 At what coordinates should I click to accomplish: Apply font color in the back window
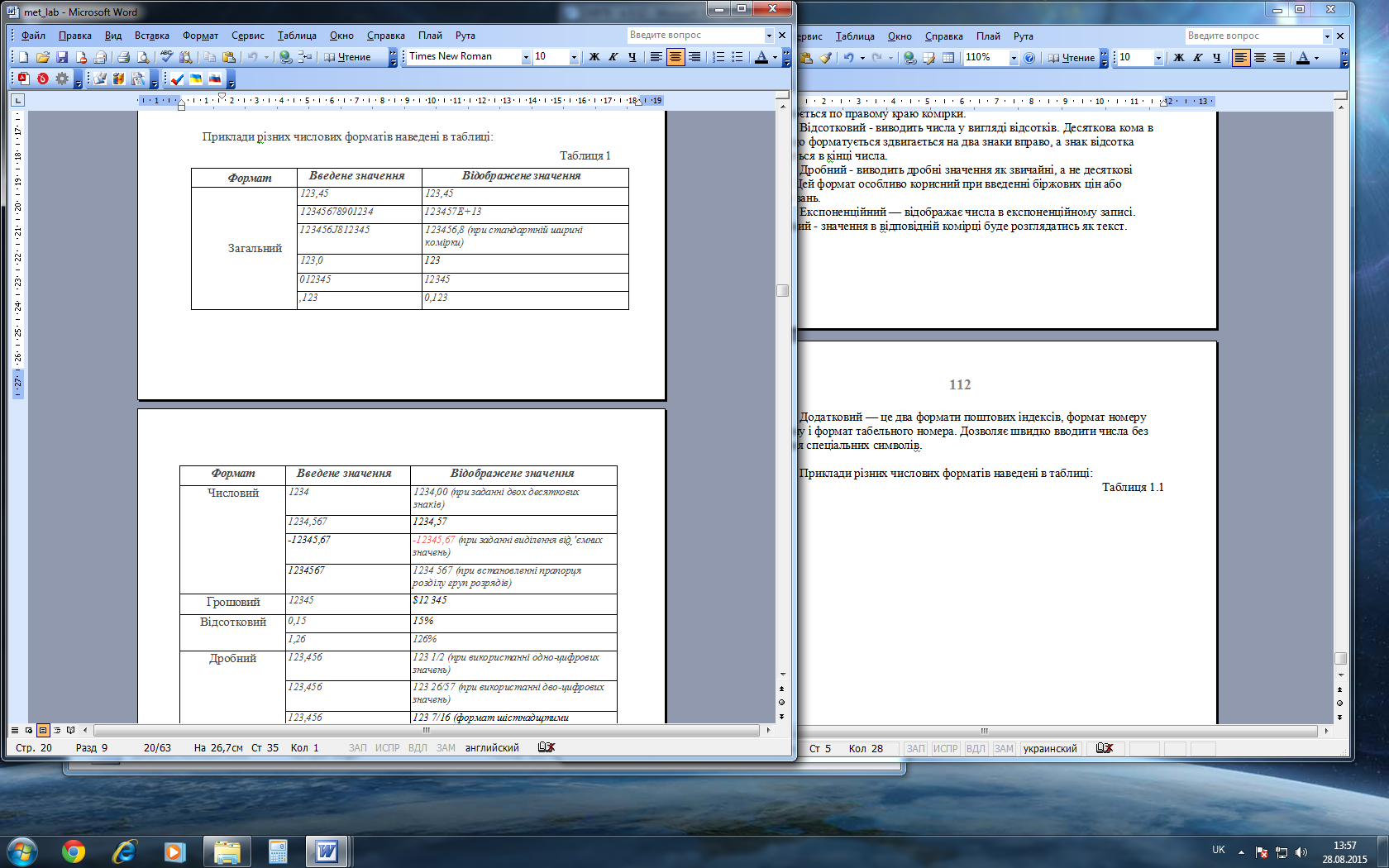(1303, 58)
